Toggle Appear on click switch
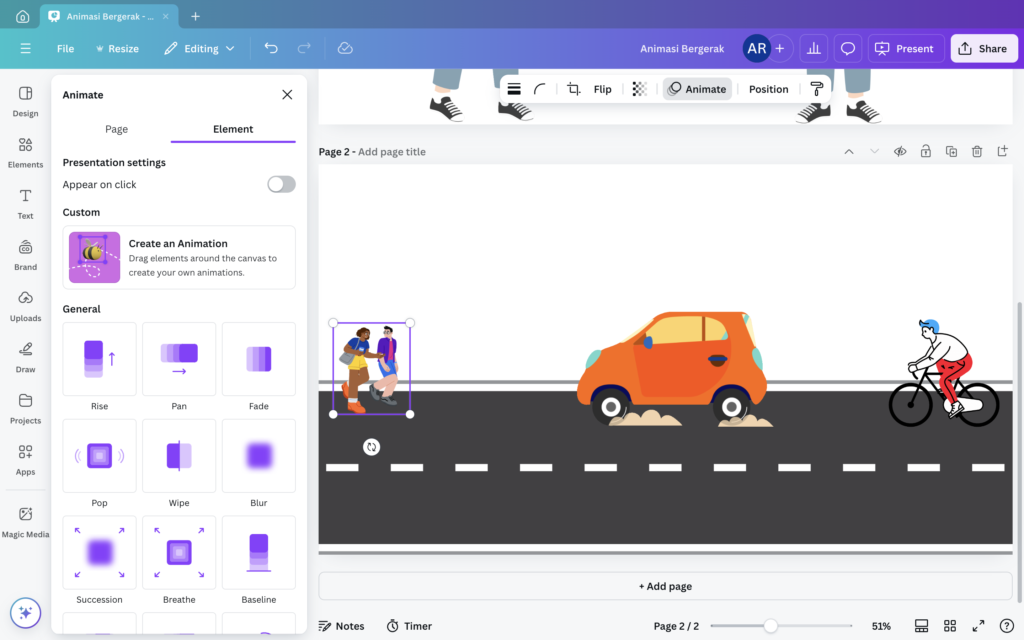 pyautogui.click(x=281, y=184)
